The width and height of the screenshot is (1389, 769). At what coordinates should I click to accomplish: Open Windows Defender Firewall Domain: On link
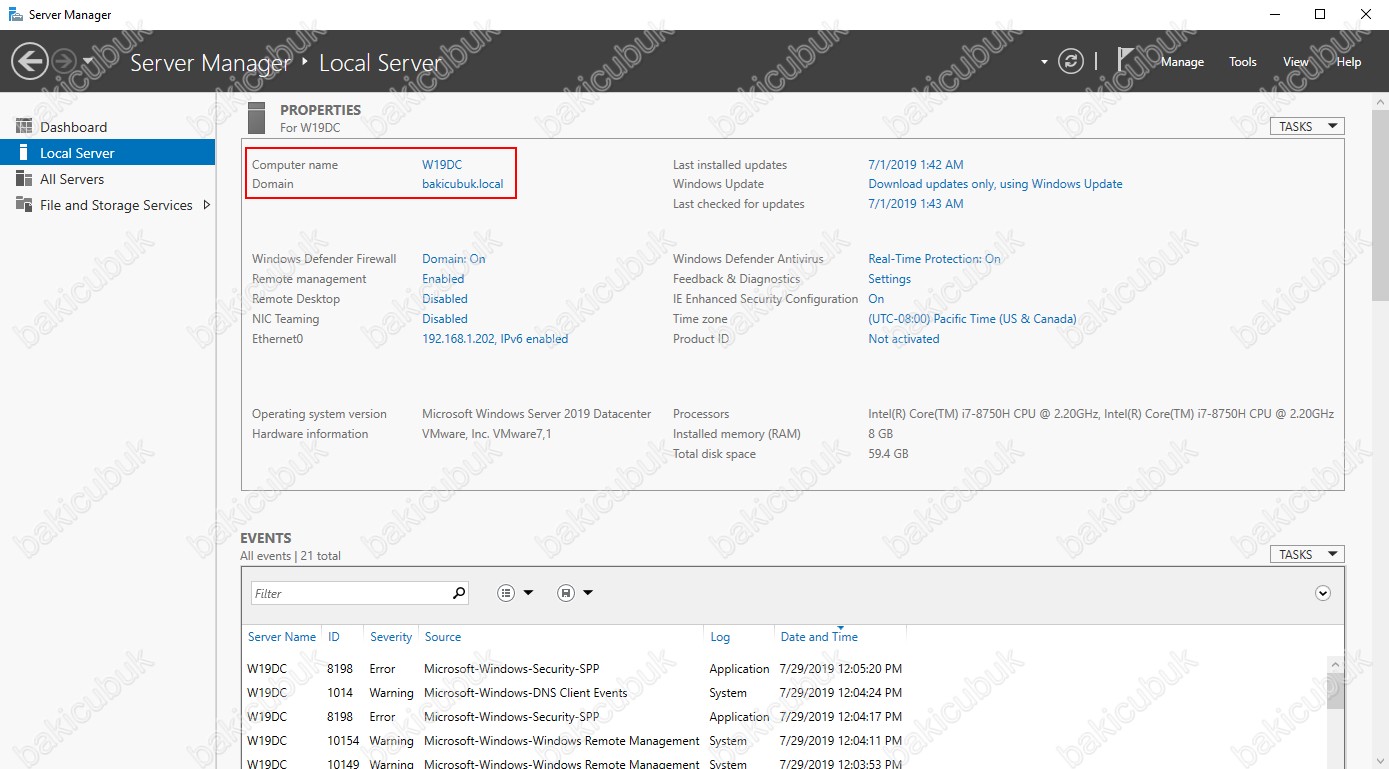[x=454, y=259]
